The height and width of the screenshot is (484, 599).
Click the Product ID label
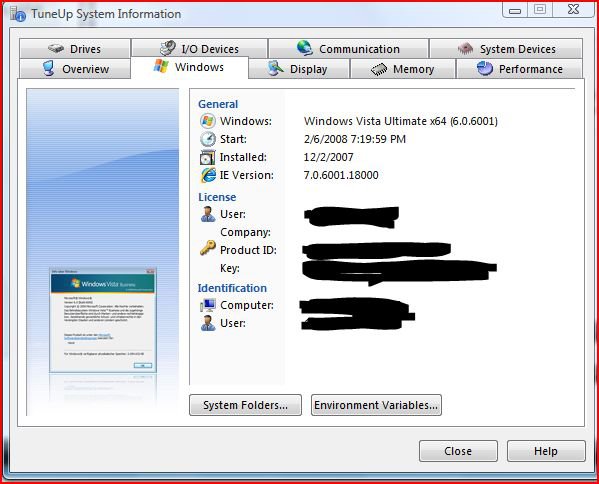[x=248, y=250]
